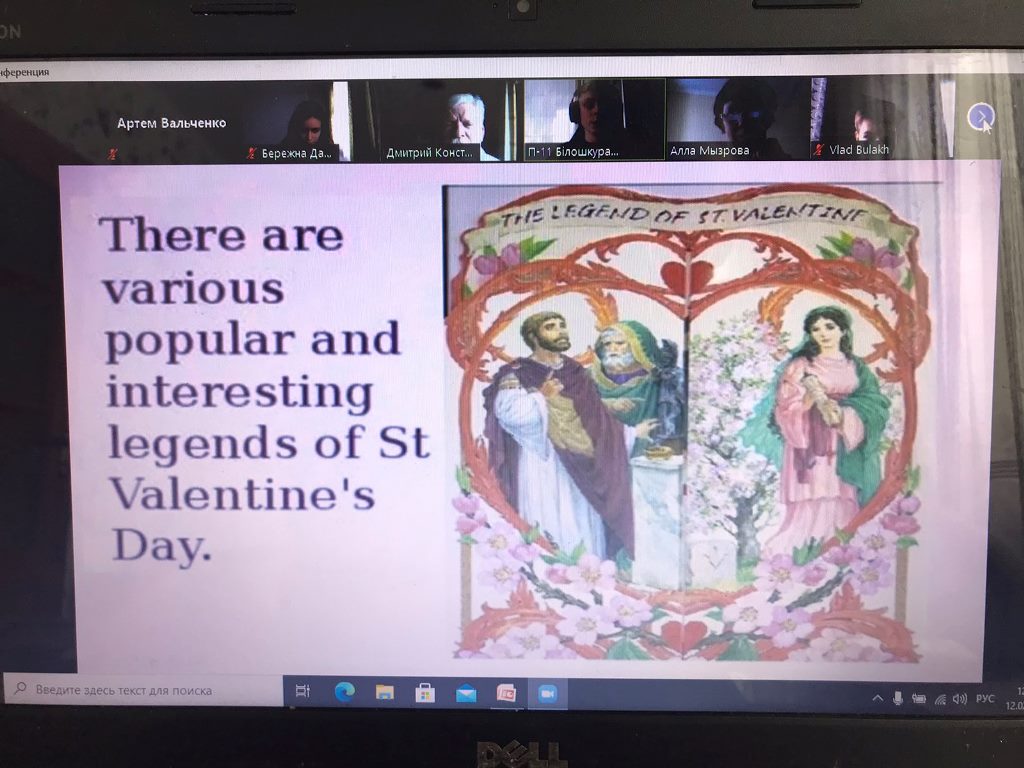Select the Алла Мызрова video tile
Screen dimensions: 1024x768
(x=738, y=119)
